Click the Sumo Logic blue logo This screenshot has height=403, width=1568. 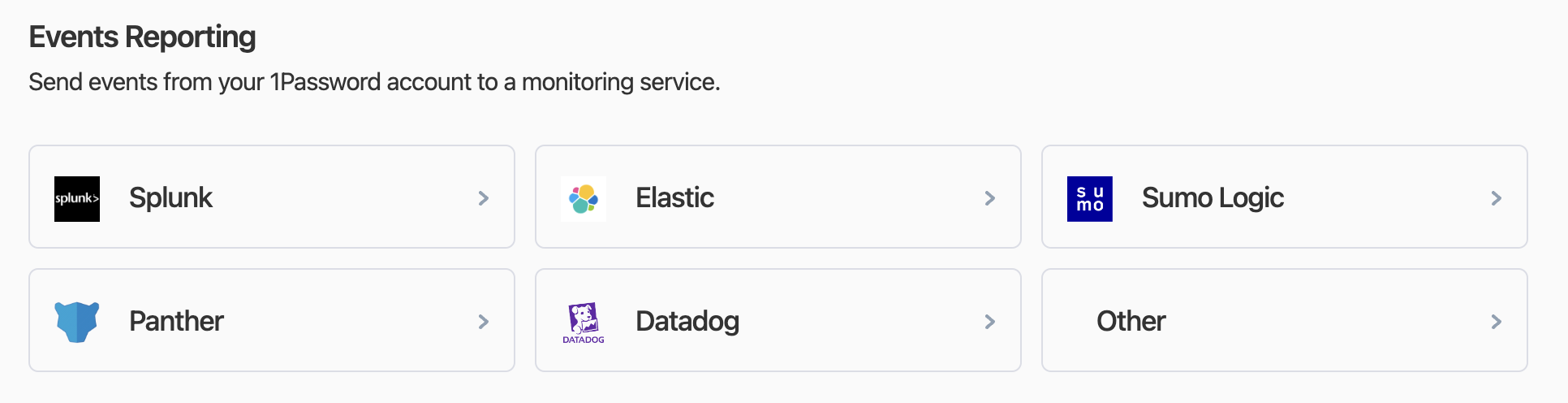click(x=1089, y=198)
